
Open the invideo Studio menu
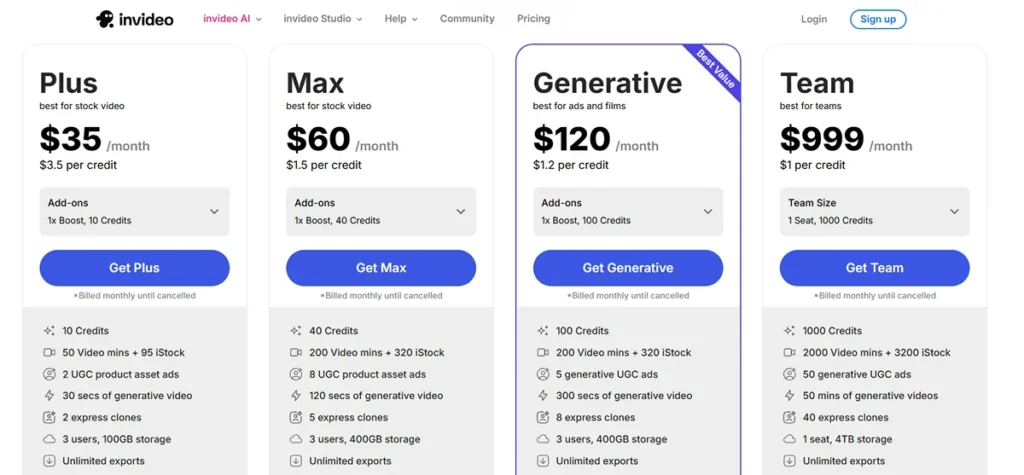point(322,19)
